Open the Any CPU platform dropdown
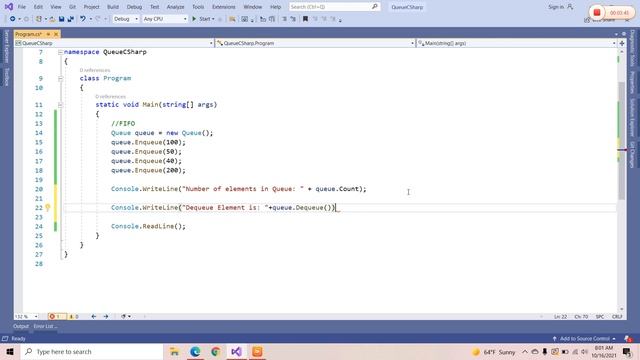 165,19
